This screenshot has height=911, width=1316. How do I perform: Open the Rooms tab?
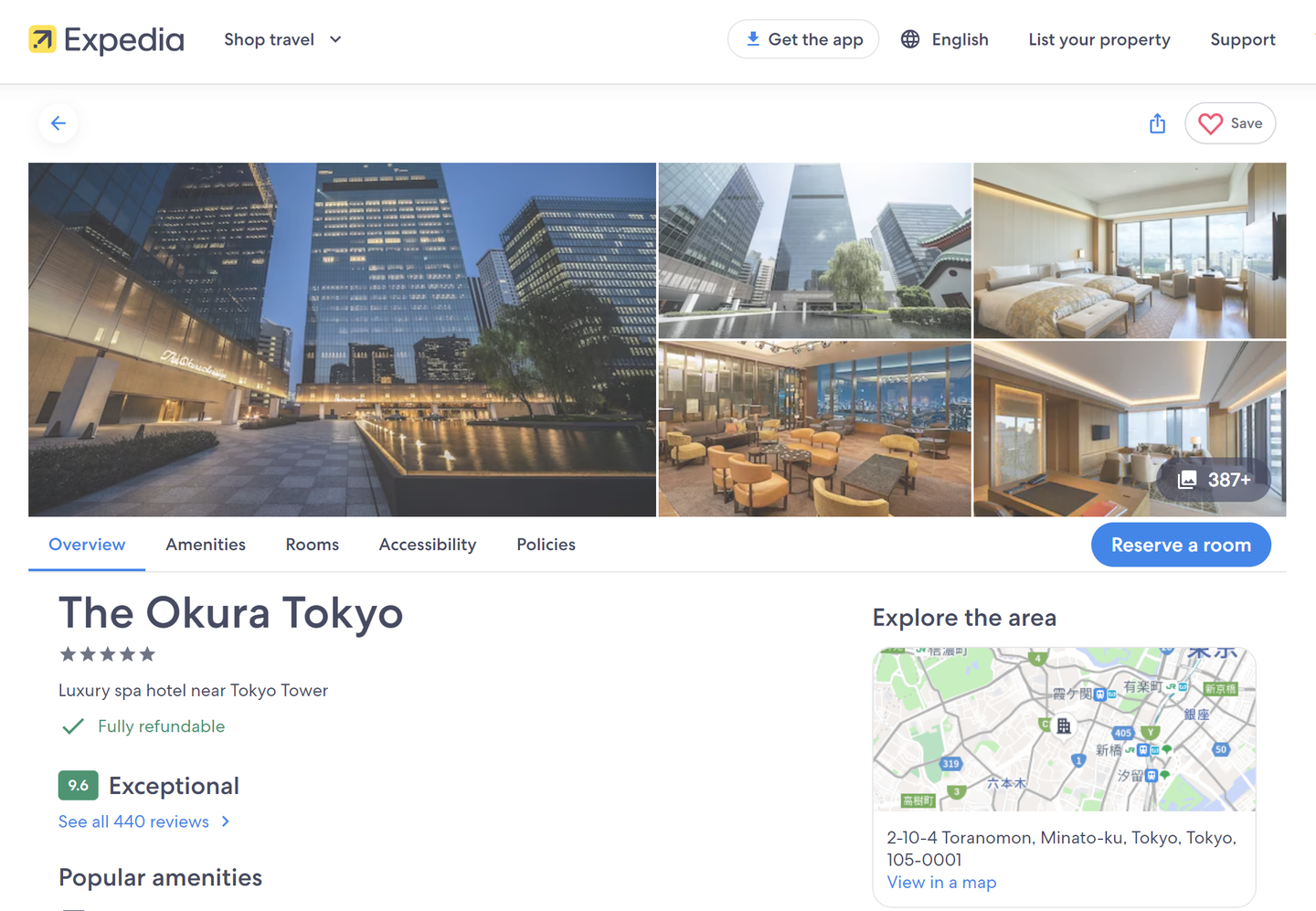[312, 545]
